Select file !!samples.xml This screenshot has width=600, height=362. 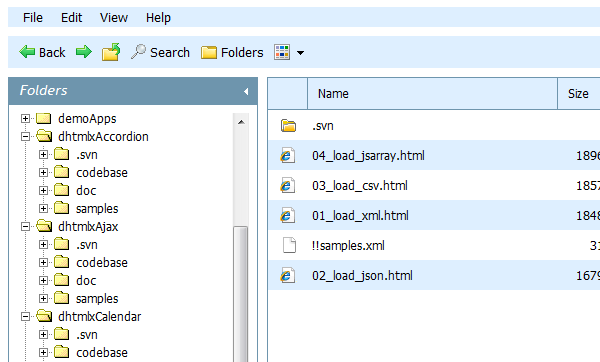coord(434,245)
